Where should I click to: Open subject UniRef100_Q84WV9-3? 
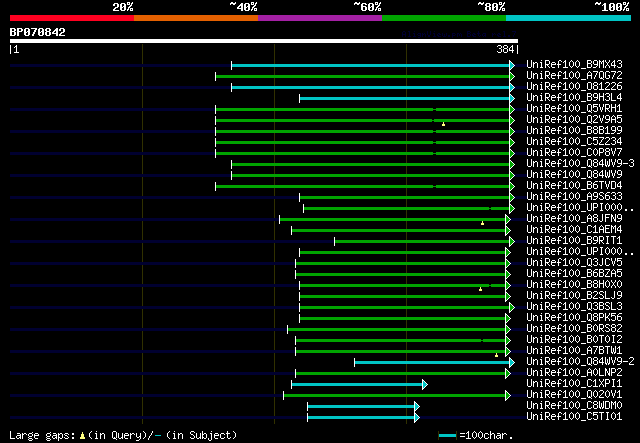click(580, 163)
